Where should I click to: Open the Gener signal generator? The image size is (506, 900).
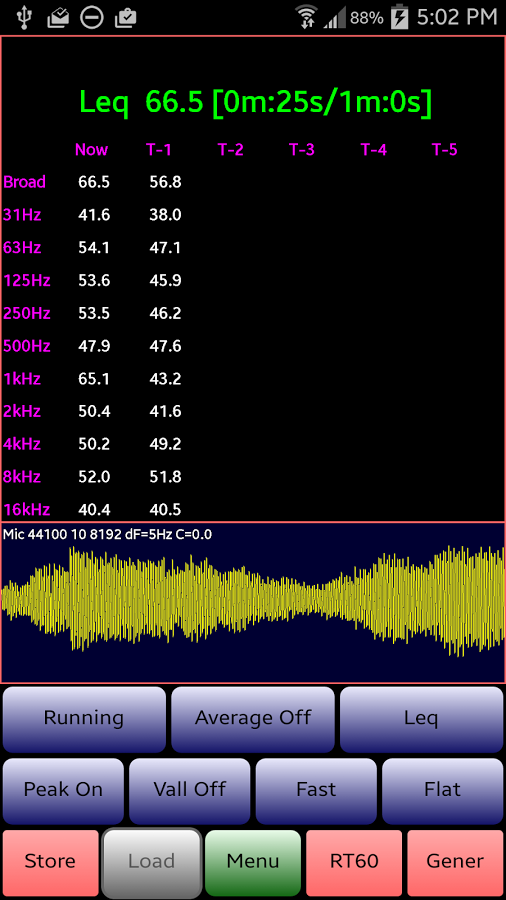456,863
